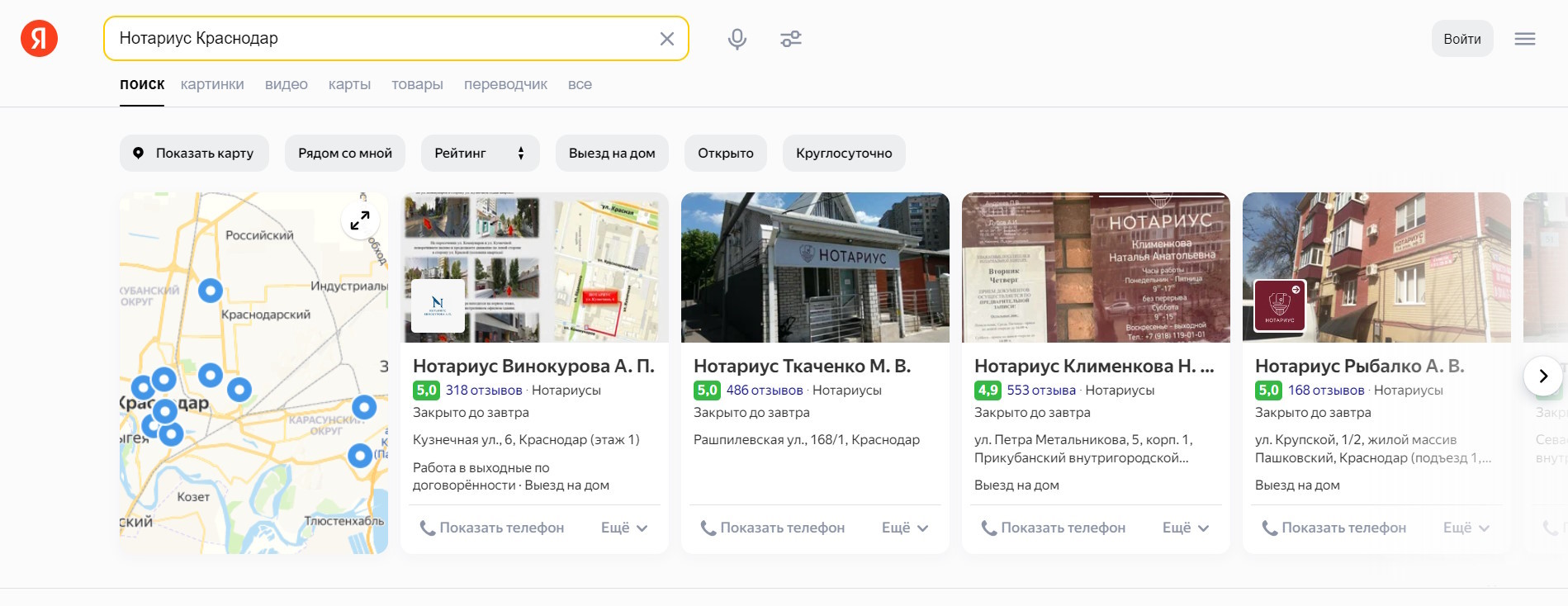Toggle the Открыто filter

point(726,154)
